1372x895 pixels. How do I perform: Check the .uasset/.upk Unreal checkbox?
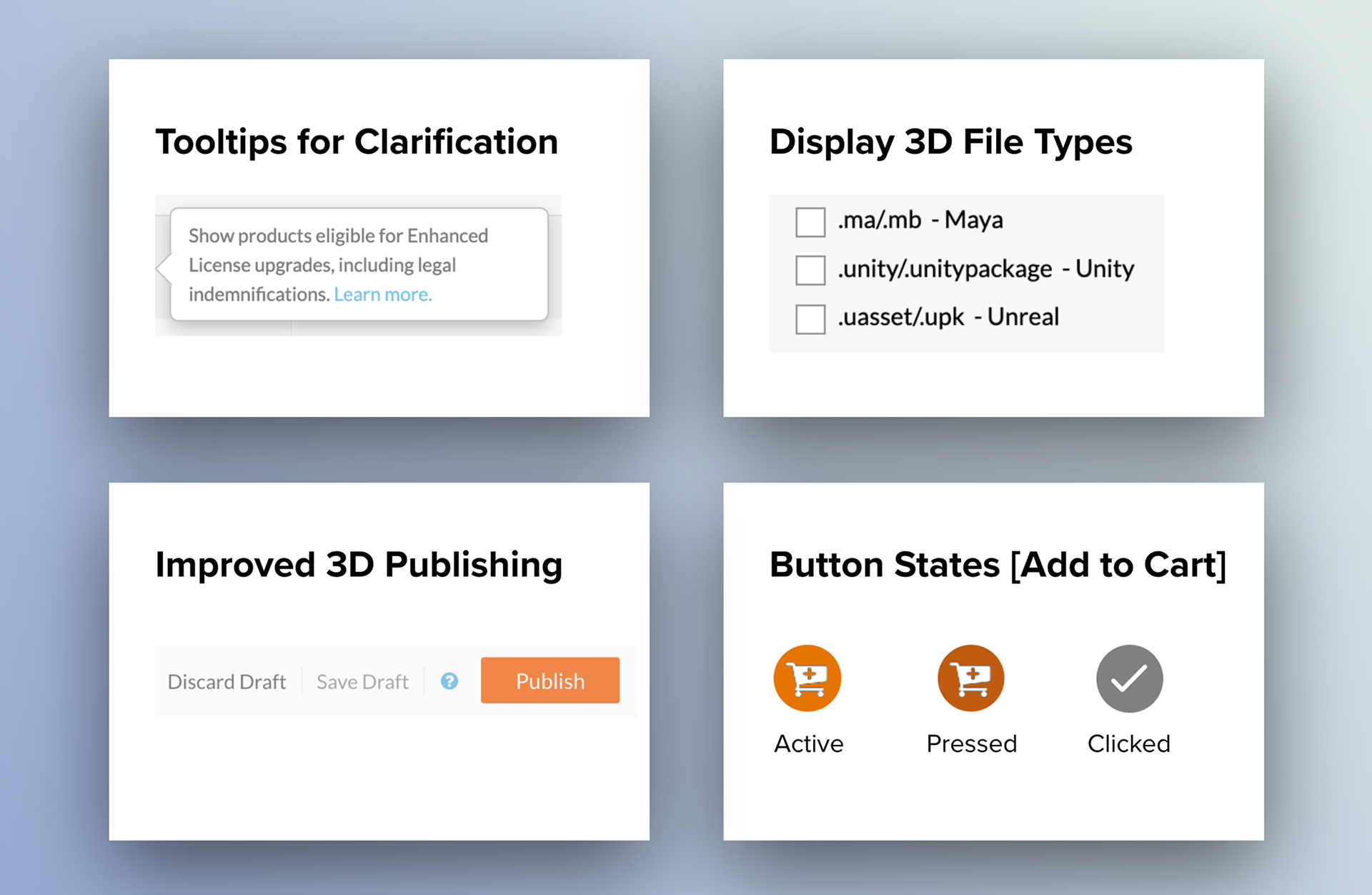pos(810,319)
